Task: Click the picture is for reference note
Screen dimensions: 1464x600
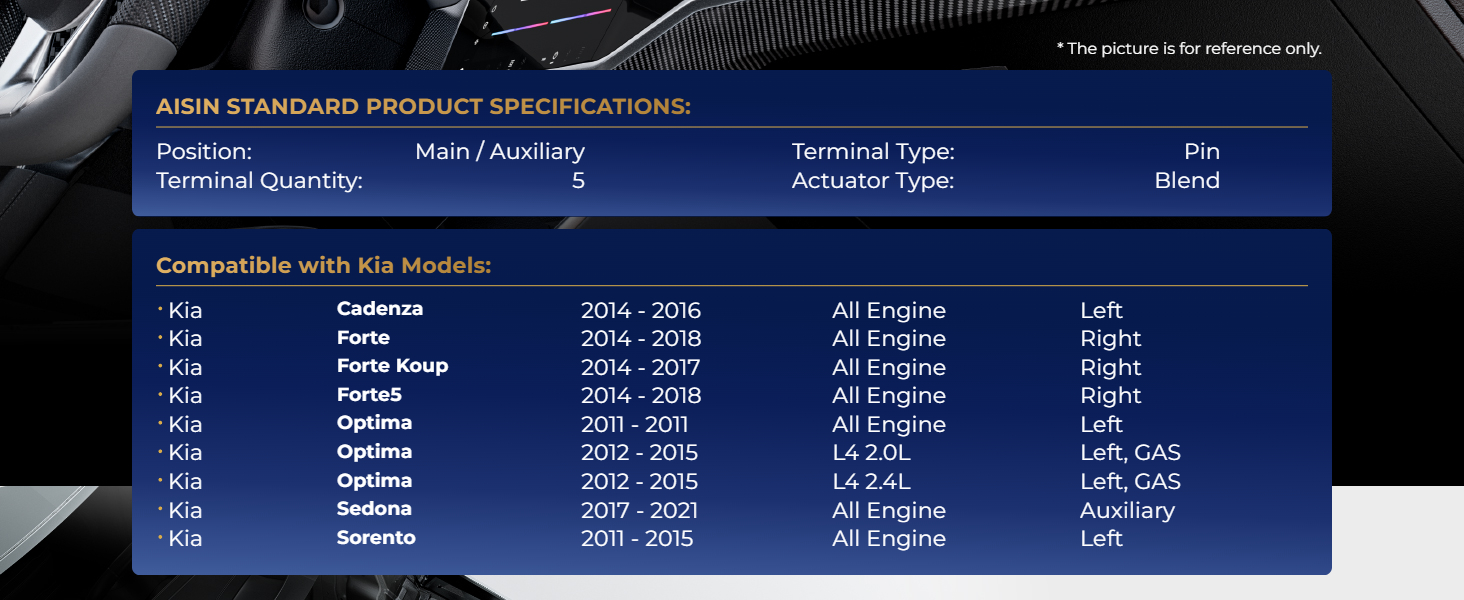Action: (1189, 49)
